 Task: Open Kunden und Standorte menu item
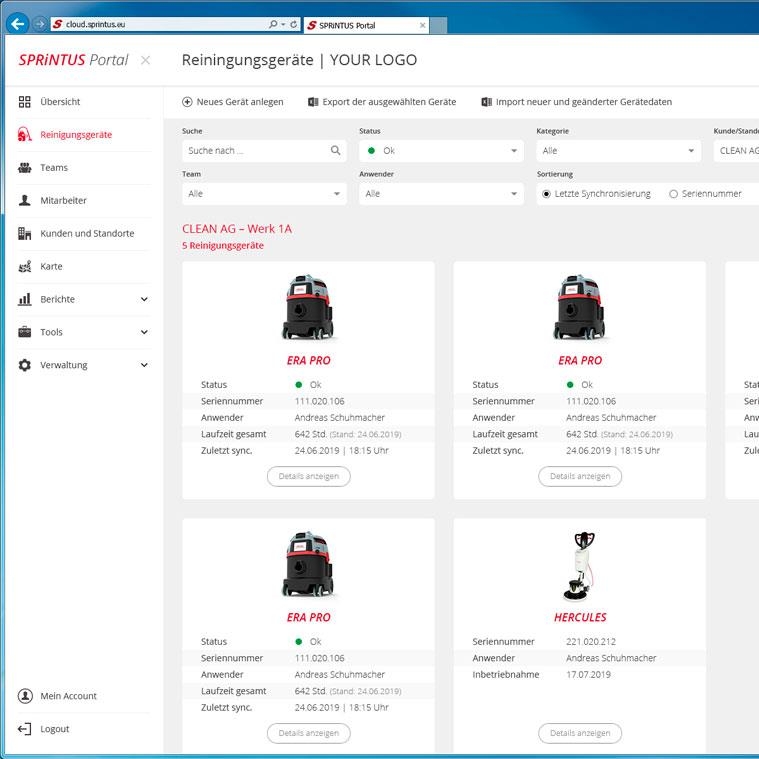point(87,233)
